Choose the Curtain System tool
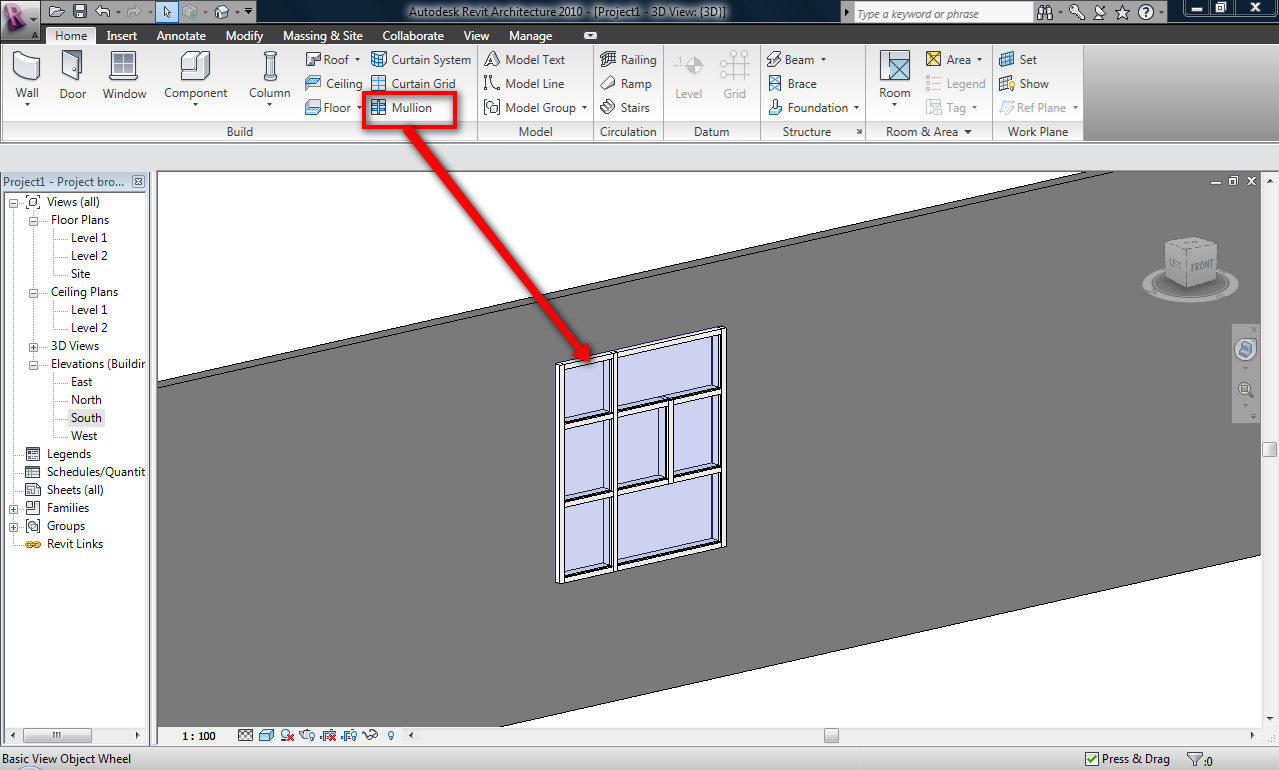This screenshot has height=770, width=1279. [x=420, y=60]
